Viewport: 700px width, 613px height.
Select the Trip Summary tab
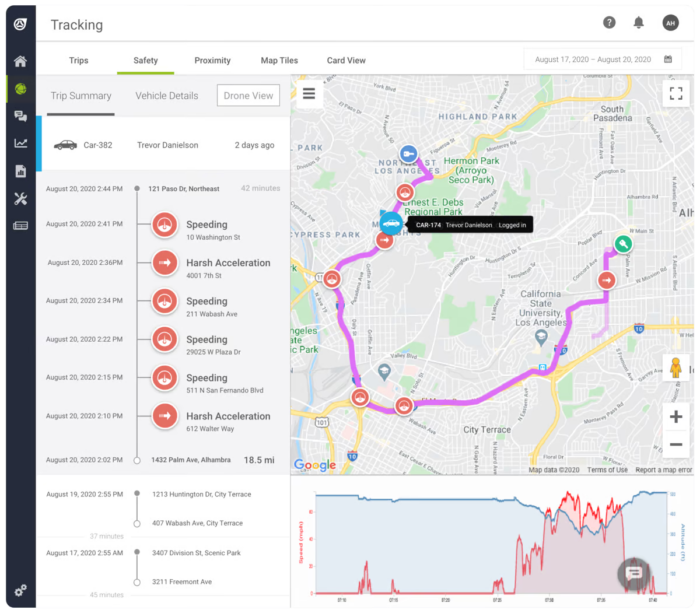coord(81,96)
